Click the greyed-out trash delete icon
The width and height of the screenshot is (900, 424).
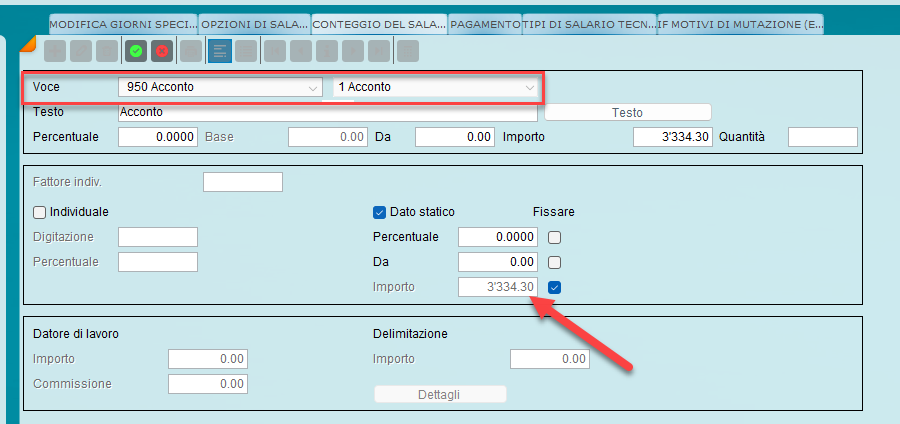point(108,50)
